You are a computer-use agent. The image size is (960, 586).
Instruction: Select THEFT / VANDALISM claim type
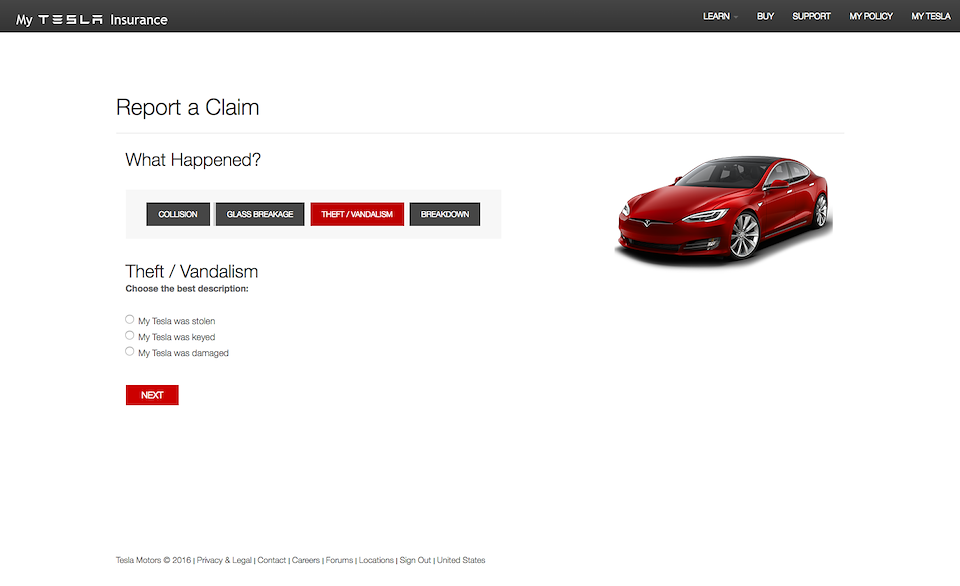tap(357, 214)
